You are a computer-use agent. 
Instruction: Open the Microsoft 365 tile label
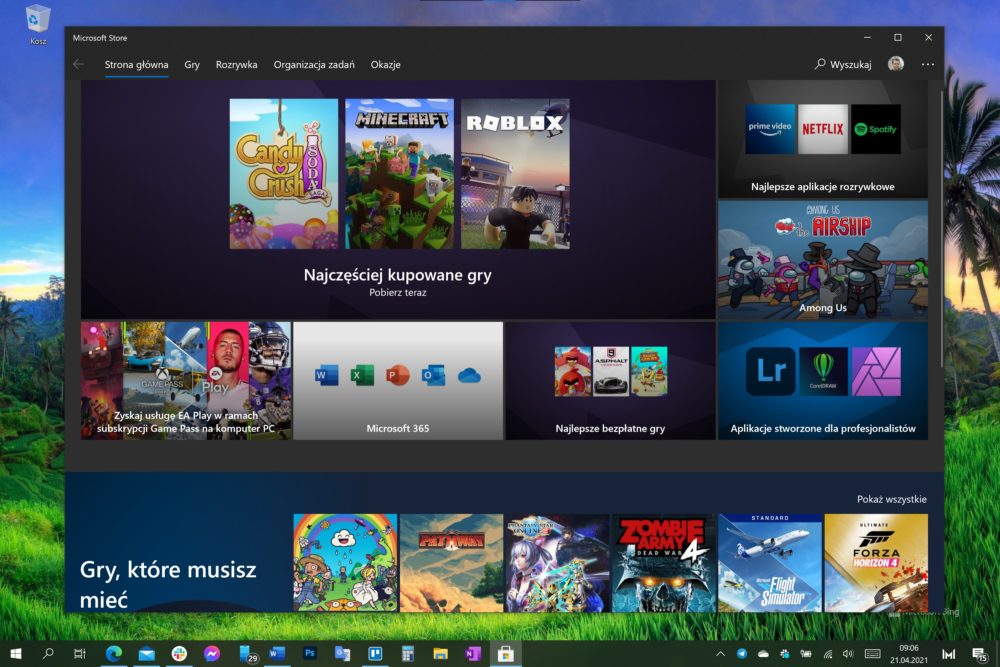(x=398, y=429)
